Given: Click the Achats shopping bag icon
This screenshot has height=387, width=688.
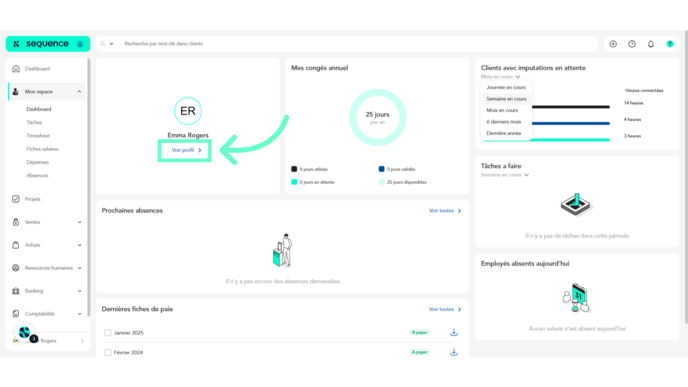Looking at the screenshot, I should (x=16, y=245).
